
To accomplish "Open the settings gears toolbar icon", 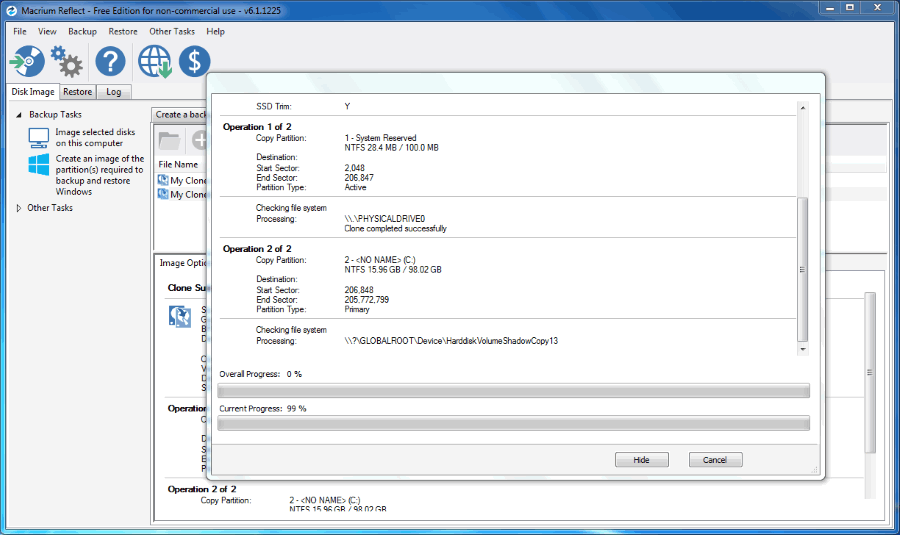I will pos(67,62).
